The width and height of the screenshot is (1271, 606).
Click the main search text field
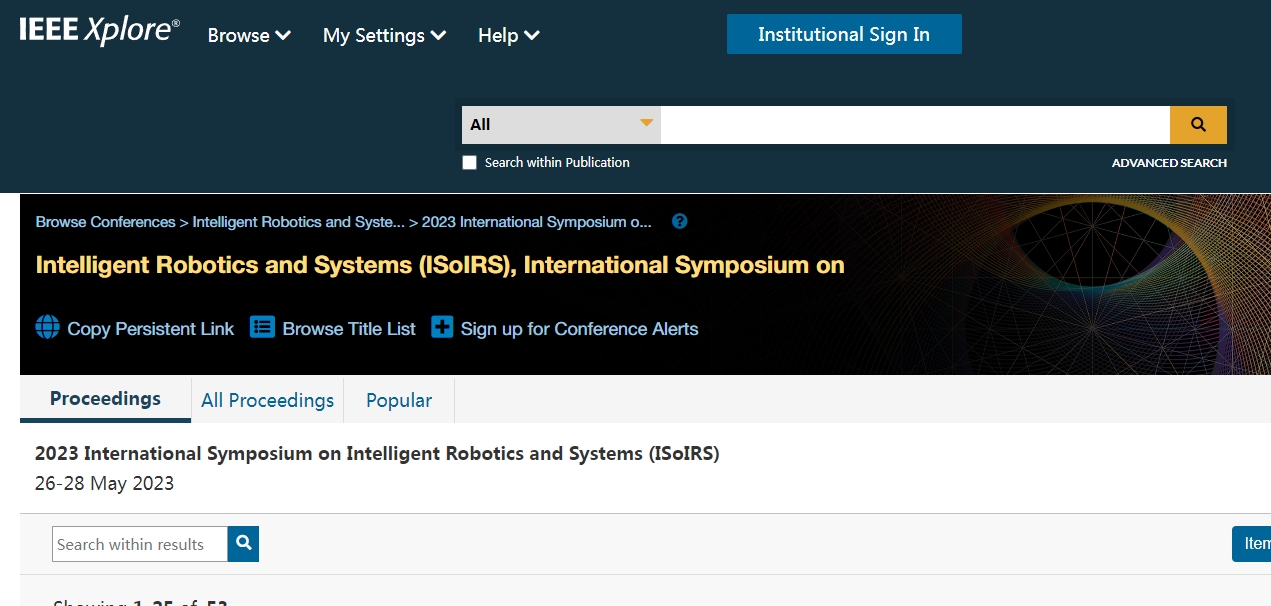click(x=914, y=125)
